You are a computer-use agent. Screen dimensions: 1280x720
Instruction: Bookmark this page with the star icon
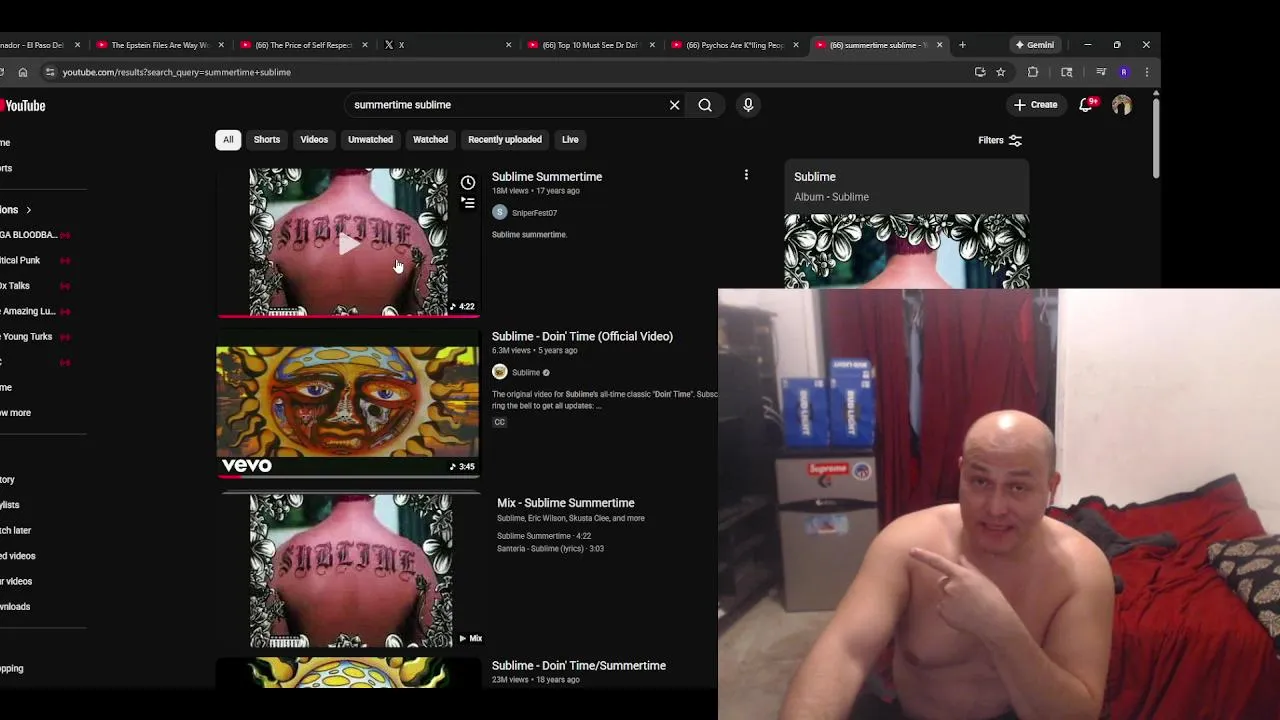1001,72
